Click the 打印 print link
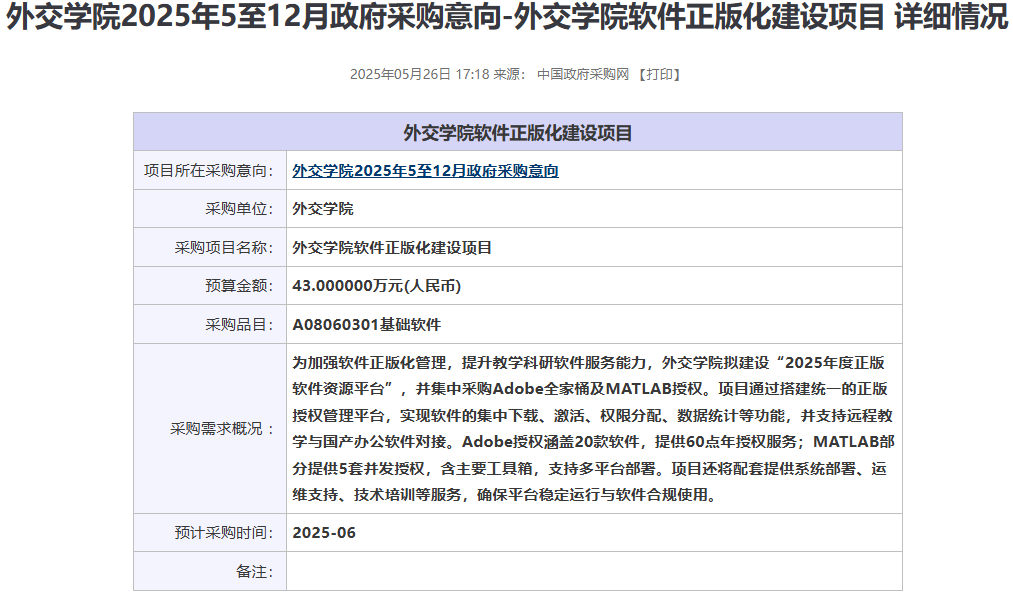1013x596 pixels. (659, 74)
